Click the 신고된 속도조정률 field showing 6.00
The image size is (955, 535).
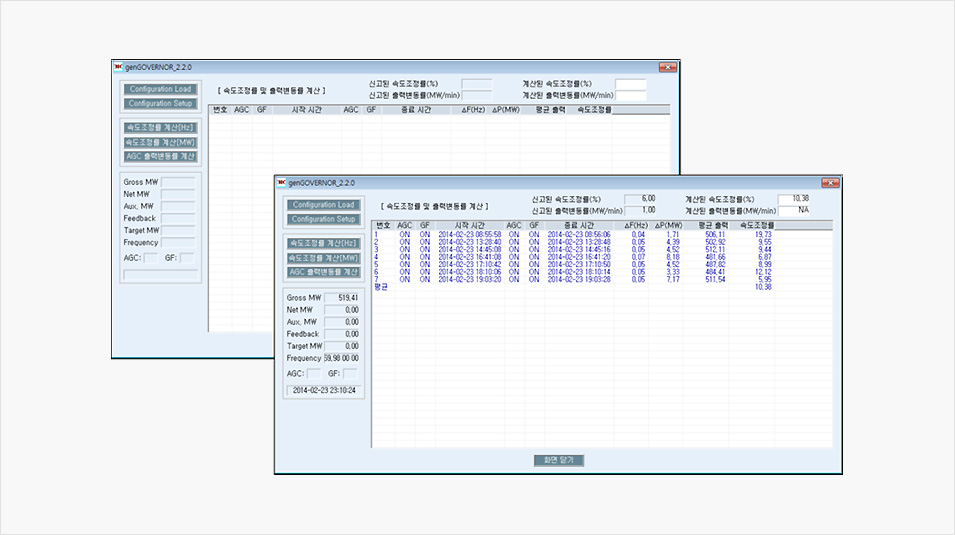640,199
